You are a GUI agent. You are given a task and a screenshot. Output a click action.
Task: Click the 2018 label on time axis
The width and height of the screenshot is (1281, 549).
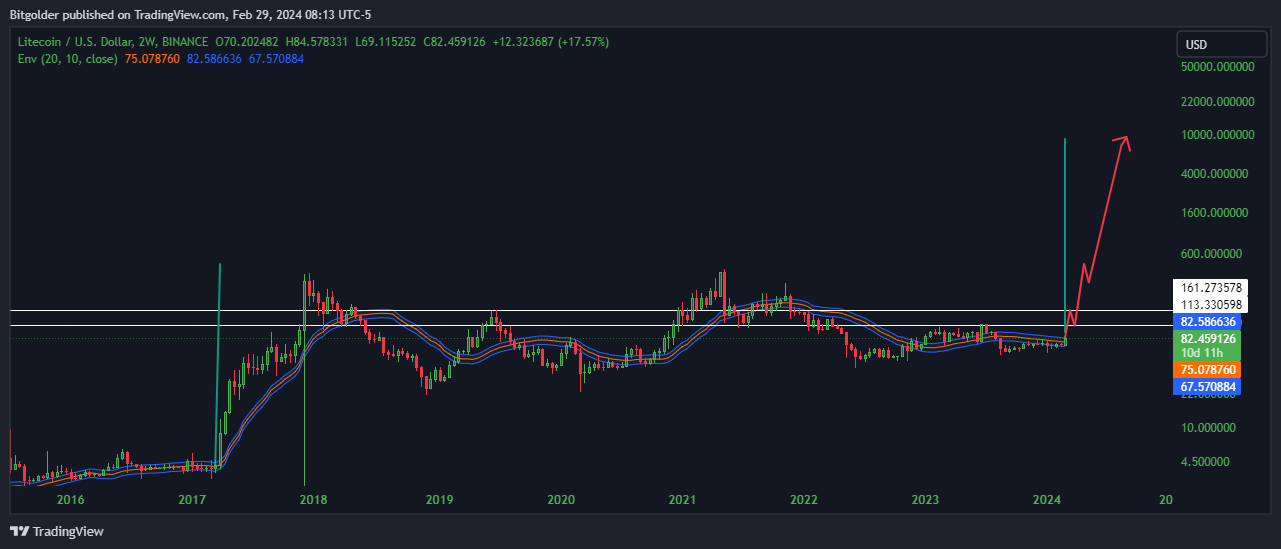click(x=314, y=499)
